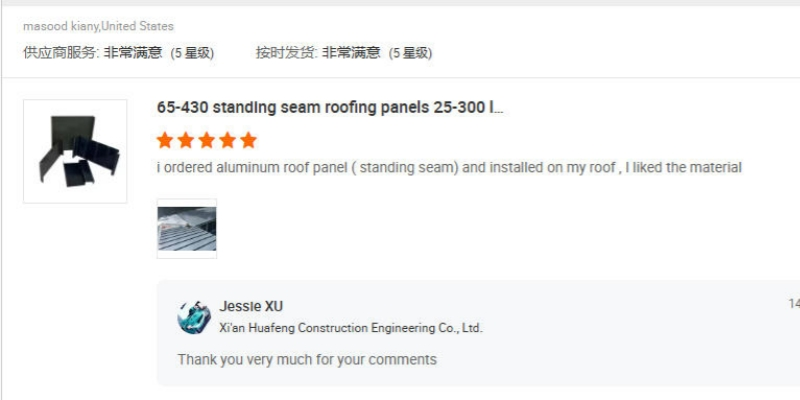
Task: Click reviewer name masood kiany
Action: 61,26
